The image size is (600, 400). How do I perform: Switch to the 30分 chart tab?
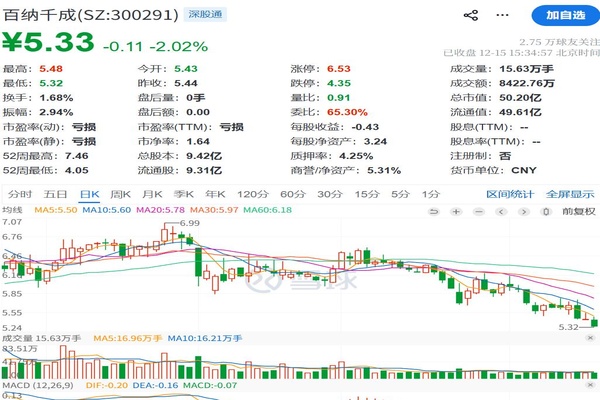[x=330, y=194]
